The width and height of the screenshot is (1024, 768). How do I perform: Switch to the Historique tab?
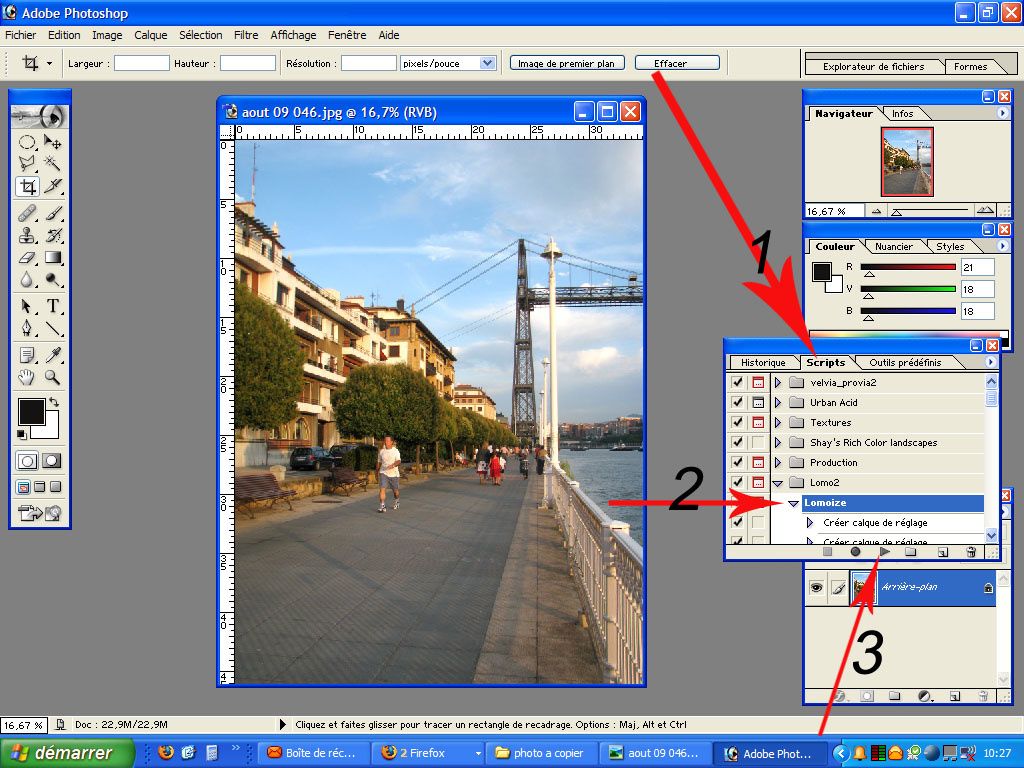tap(763, 362)
